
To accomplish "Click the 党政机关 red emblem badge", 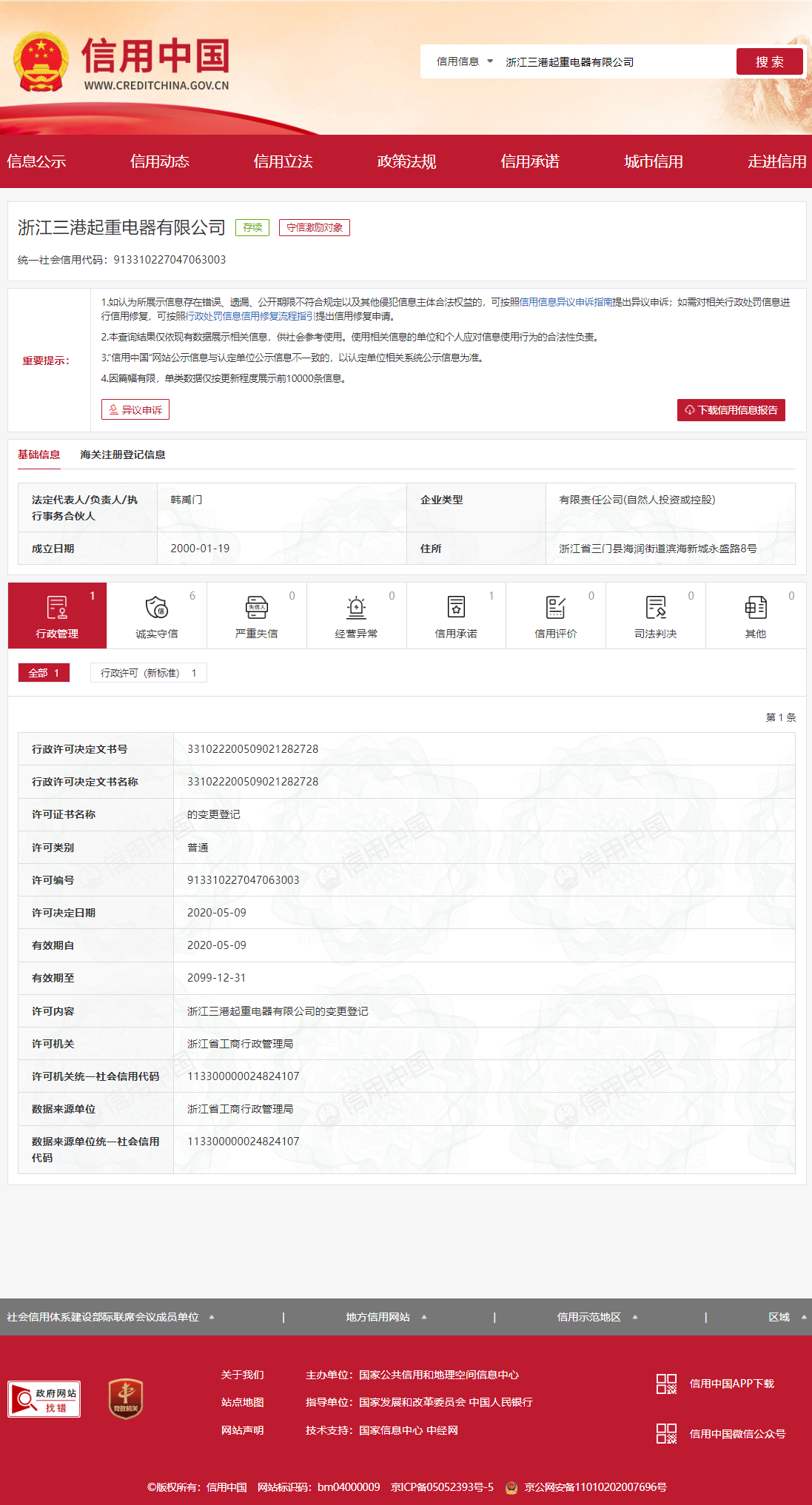I will (126, 1399).
